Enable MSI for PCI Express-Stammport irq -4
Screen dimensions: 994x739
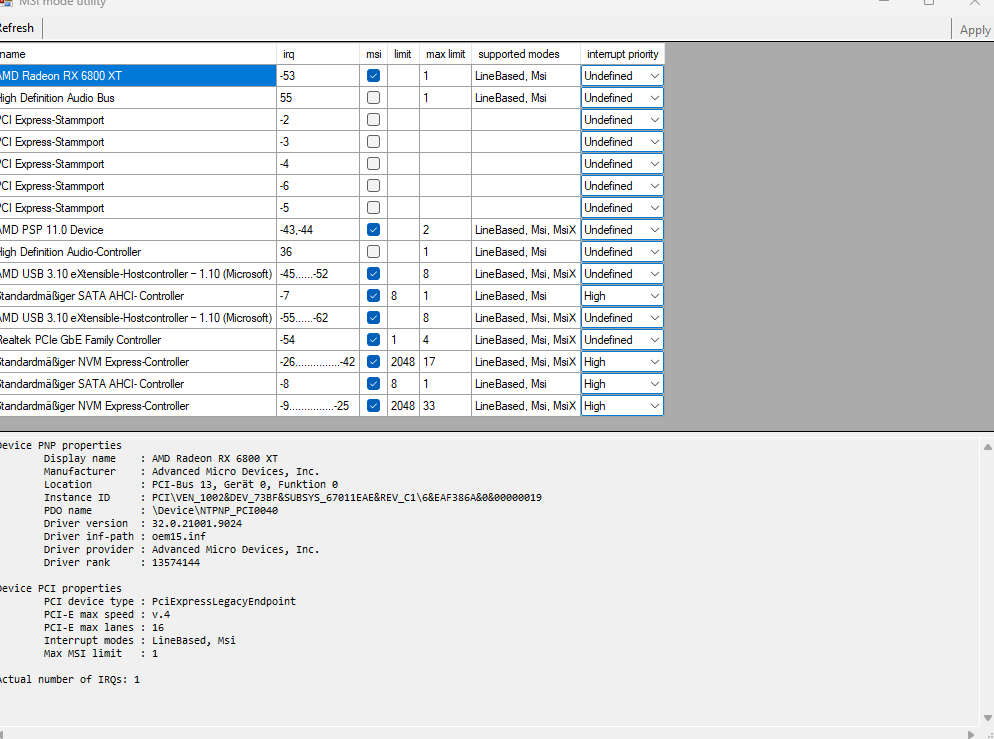[x=373, y=164]
